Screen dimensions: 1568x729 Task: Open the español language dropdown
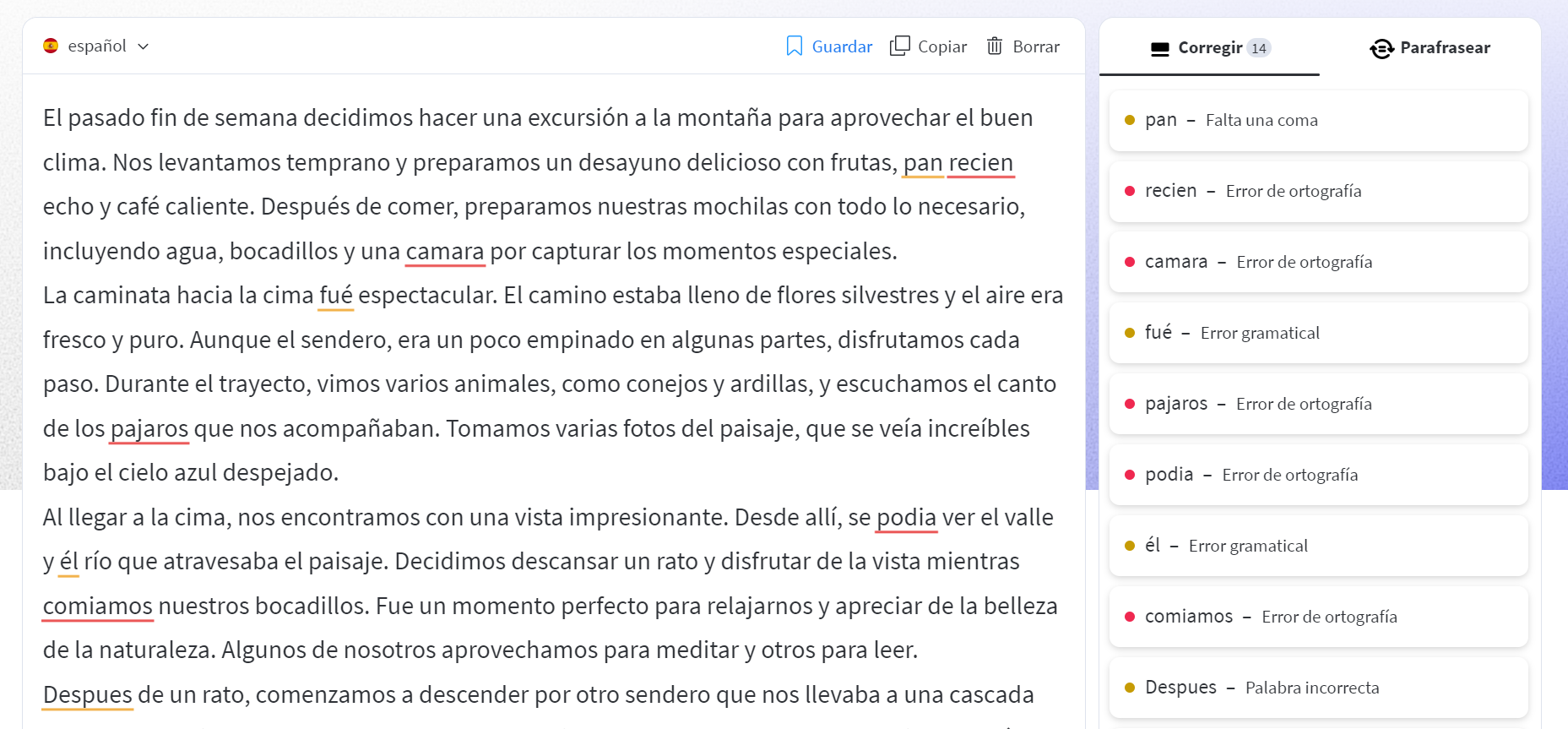tap(96, 46)
